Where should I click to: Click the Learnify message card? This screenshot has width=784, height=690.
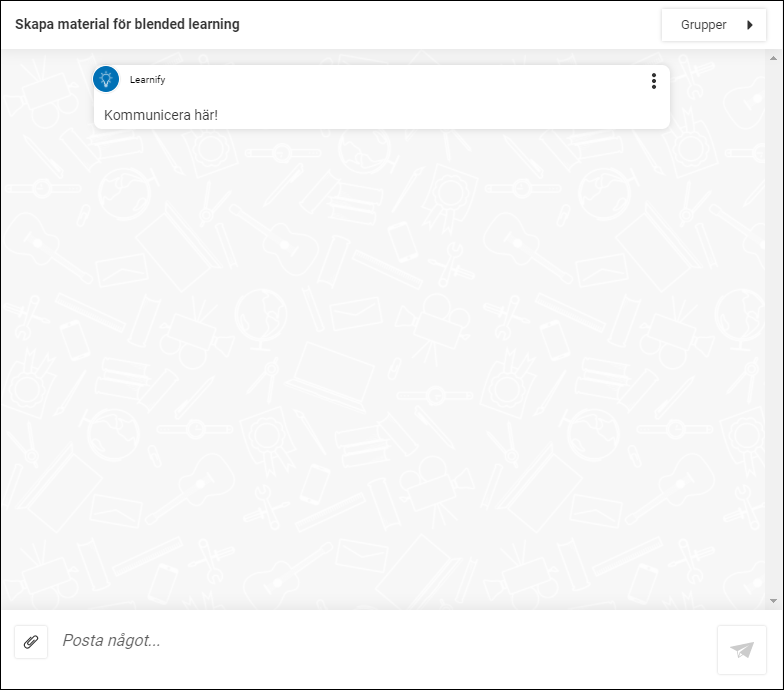pyautogui.click(x=382, y=97)
